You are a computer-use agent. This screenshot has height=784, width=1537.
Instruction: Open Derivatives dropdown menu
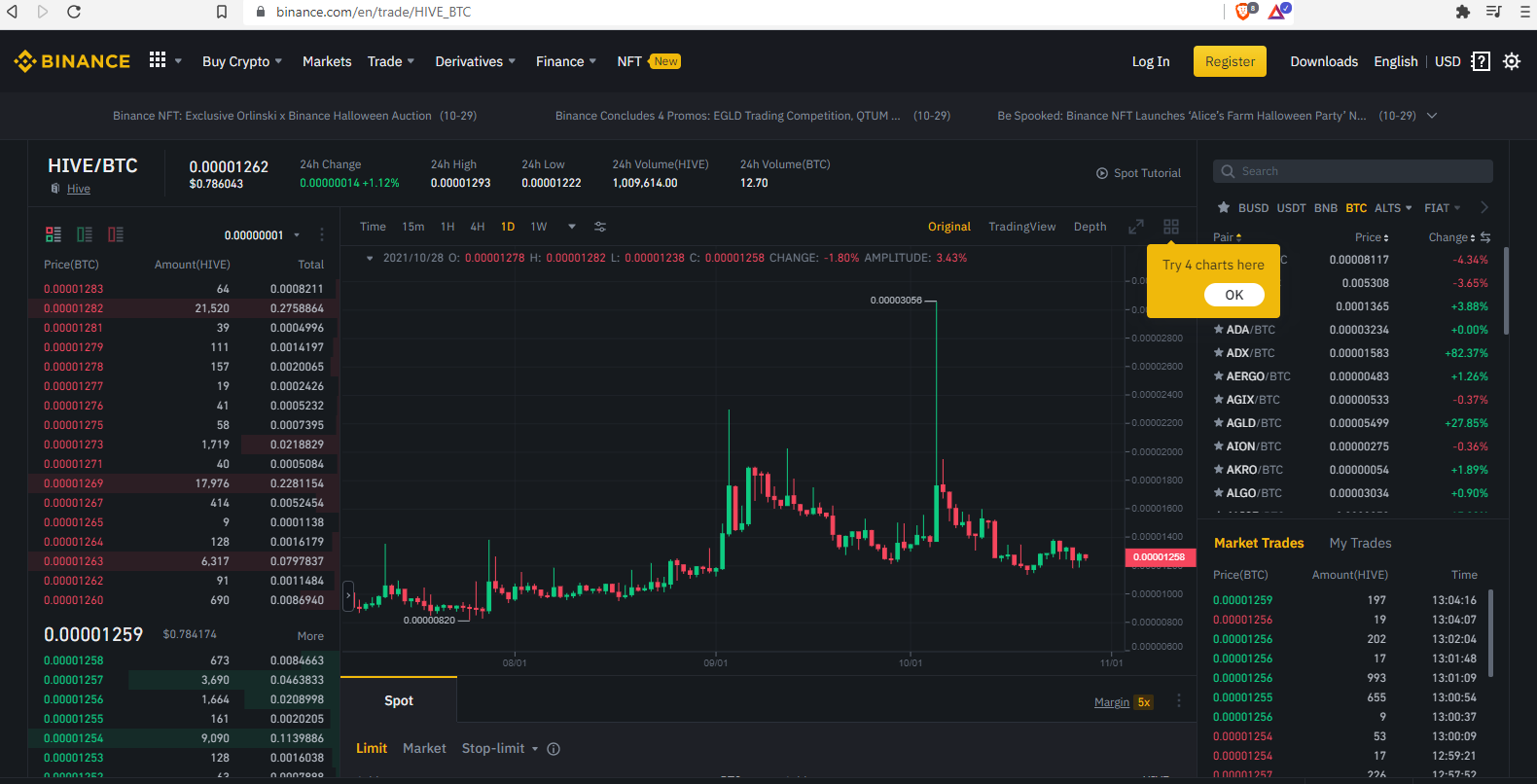476,61
